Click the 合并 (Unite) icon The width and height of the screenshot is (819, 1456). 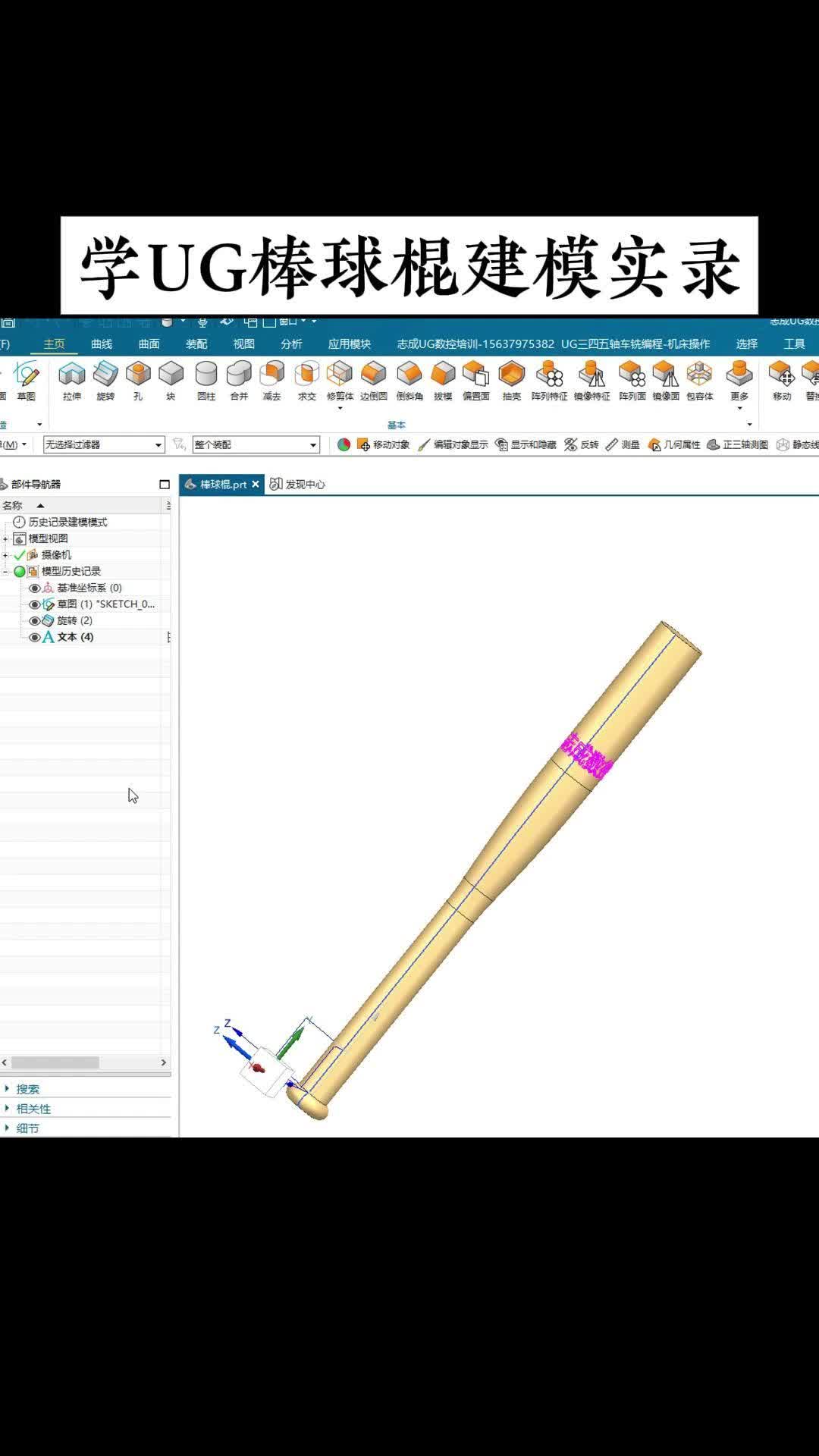[x=239, y=380]
